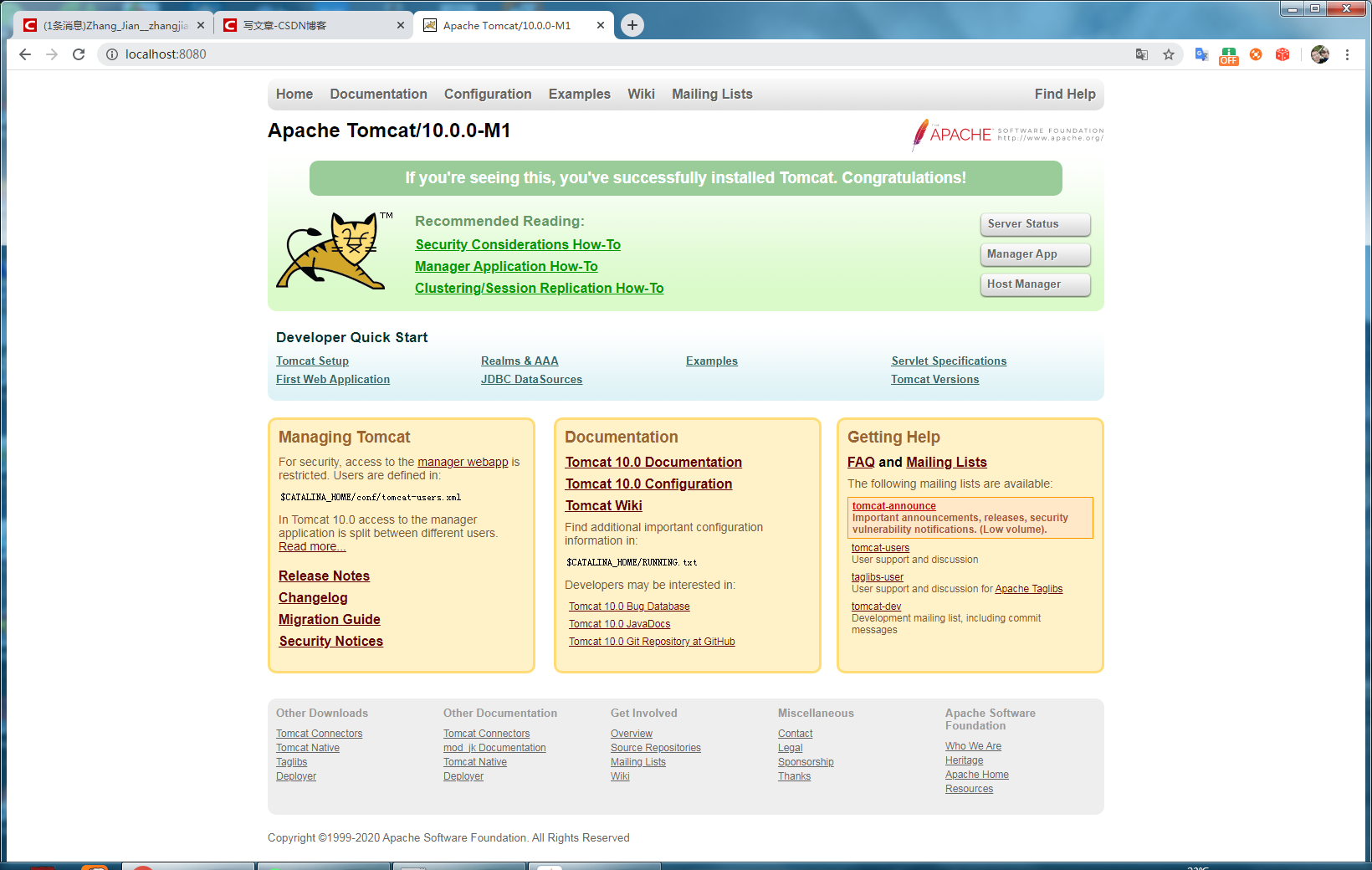The width and height of the screenshot is (1372, 870).
Task: Click the Release Notes link
Action: [x=324, y=576]
